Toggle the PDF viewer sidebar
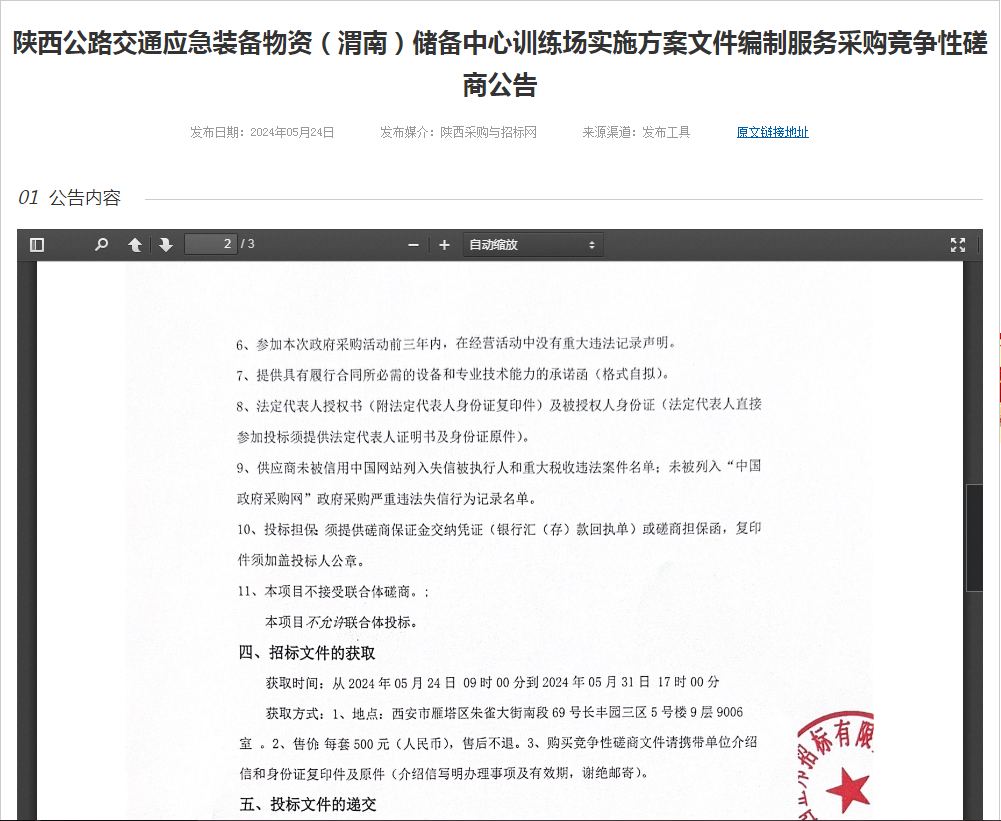Screen dimensions: 1001x821 (37, 245)
